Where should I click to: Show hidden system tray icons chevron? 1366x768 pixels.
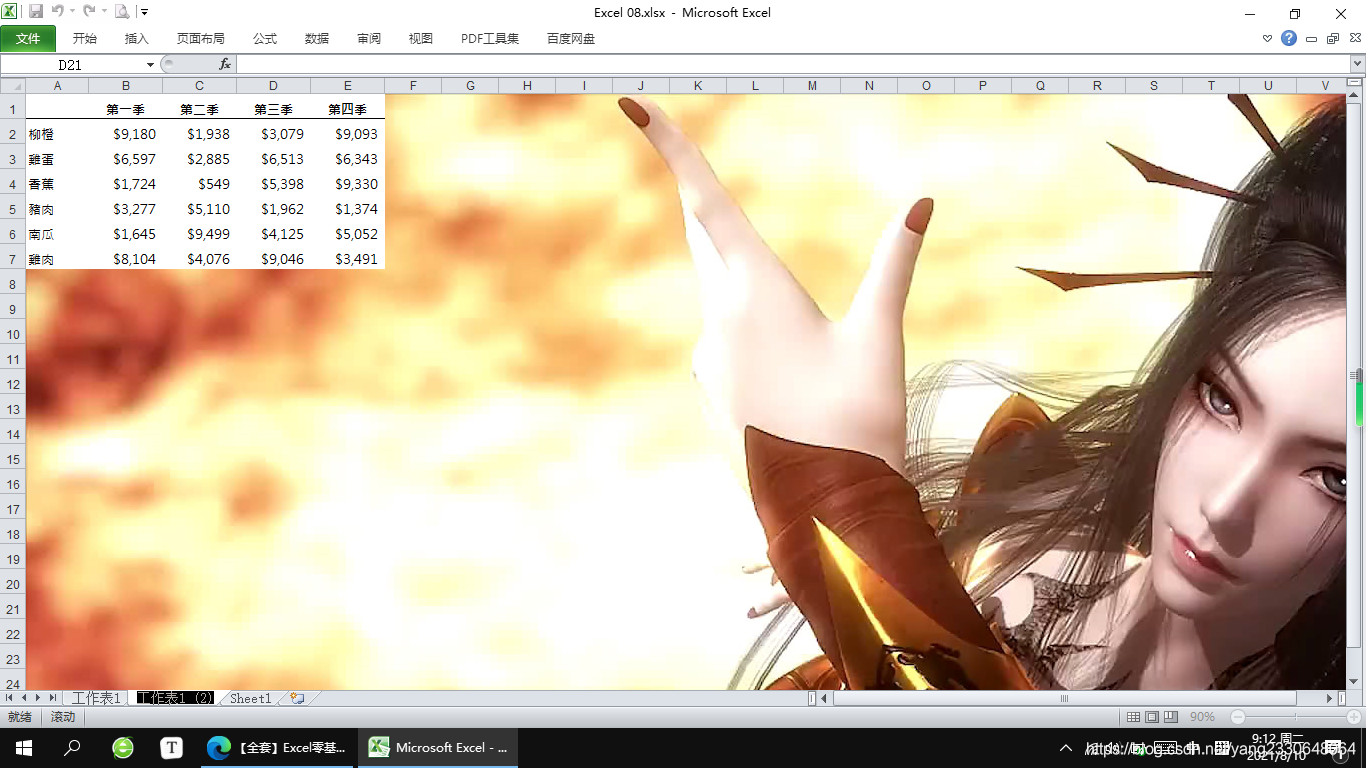pyautogui.click(x=1066, y=748)
